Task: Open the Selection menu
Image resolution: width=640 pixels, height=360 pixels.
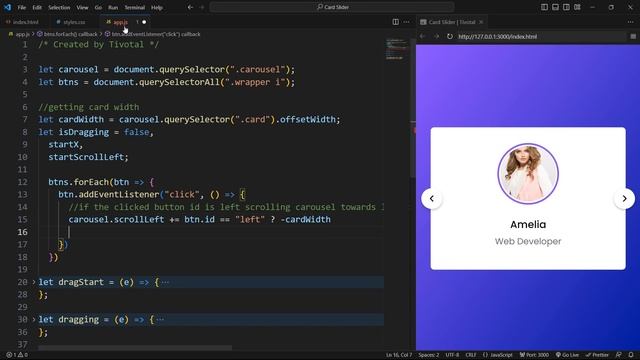Action: pos(59,7)
